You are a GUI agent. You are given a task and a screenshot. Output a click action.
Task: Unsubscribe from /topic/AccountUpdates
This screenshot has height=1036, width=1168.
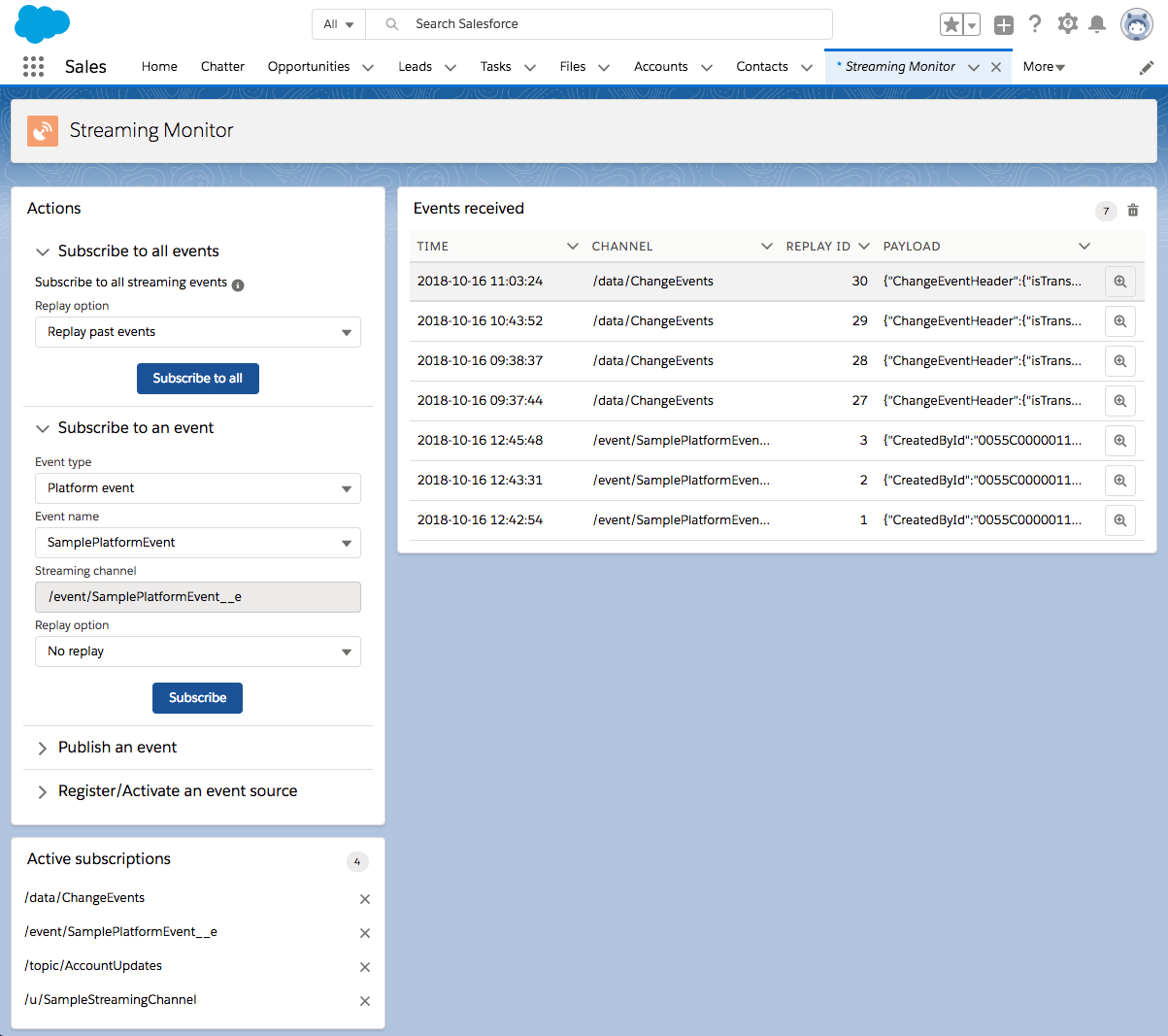[x=365, y=967]
